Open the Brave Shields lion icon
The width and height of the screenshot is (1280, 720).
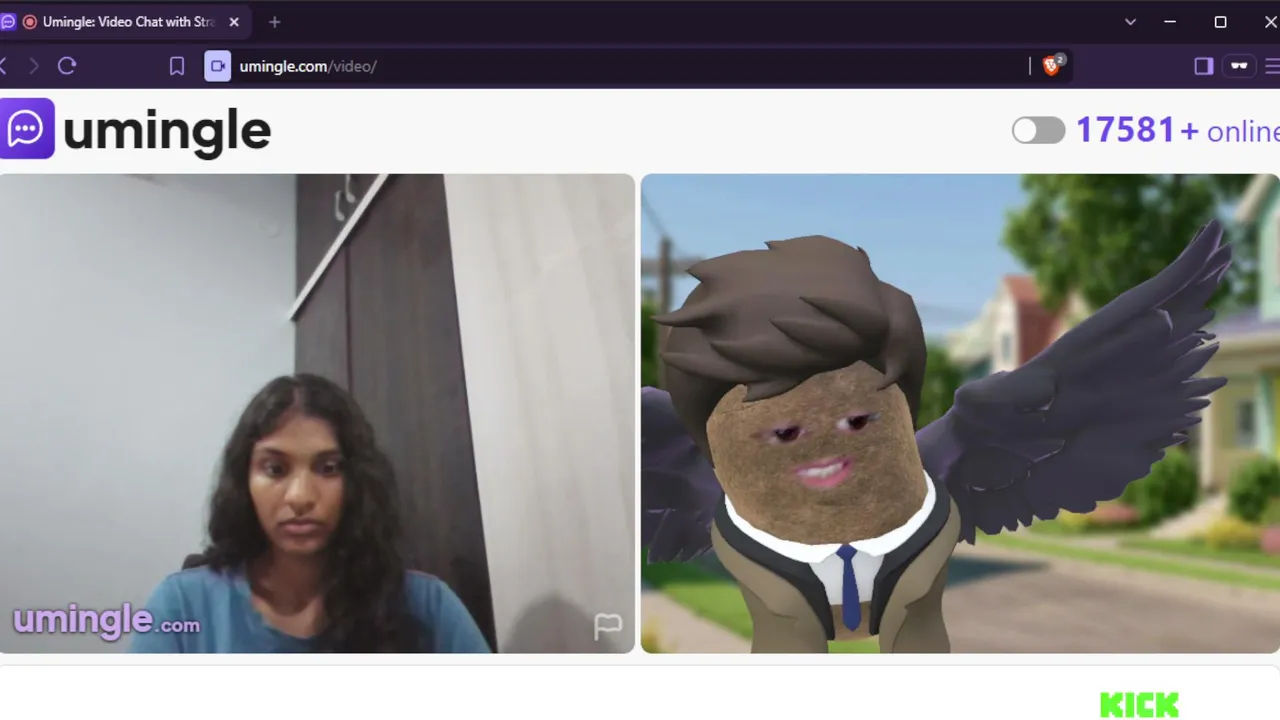tap(1052, 66)
